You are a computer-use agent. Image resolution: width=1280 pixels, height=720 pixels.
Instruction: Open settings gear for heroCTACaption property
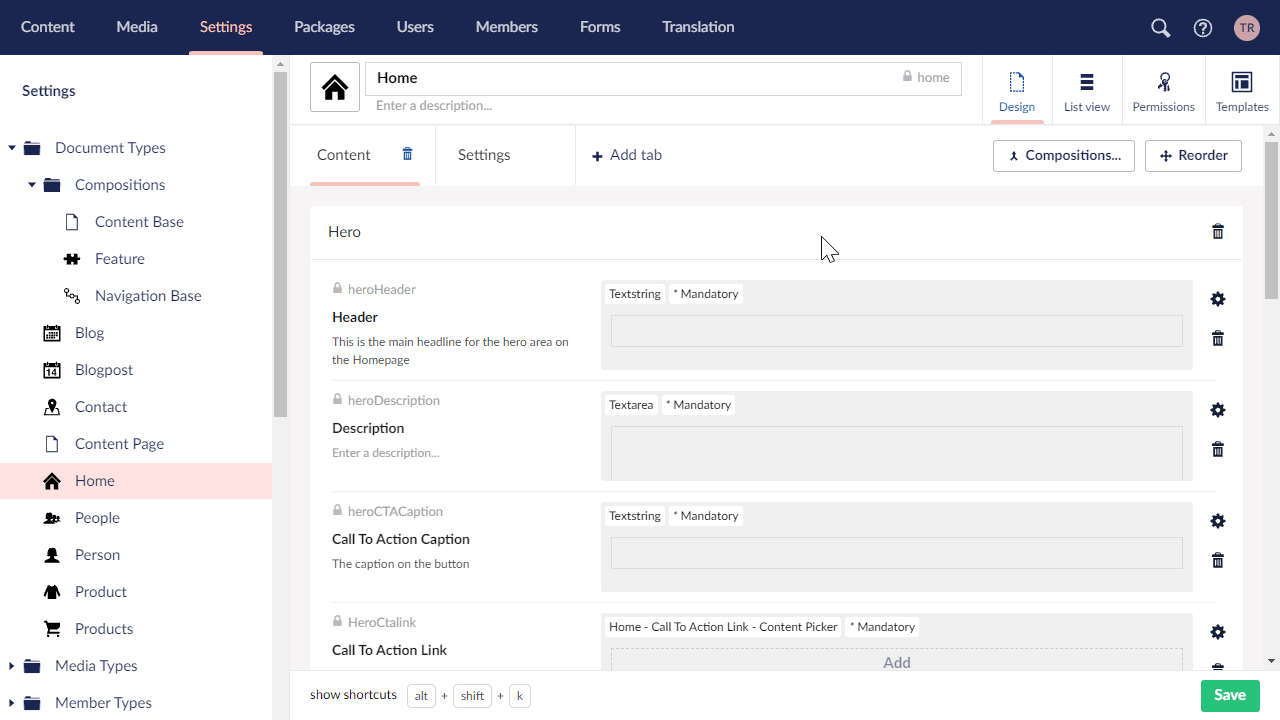[1218, 521]
